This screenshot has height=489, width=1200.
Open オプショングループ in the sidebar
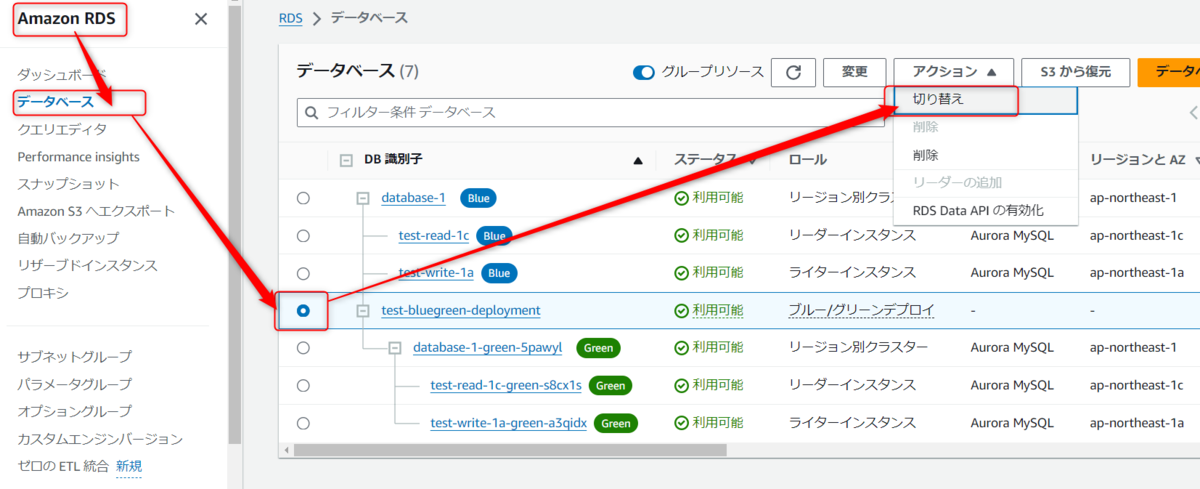(74, 411)
